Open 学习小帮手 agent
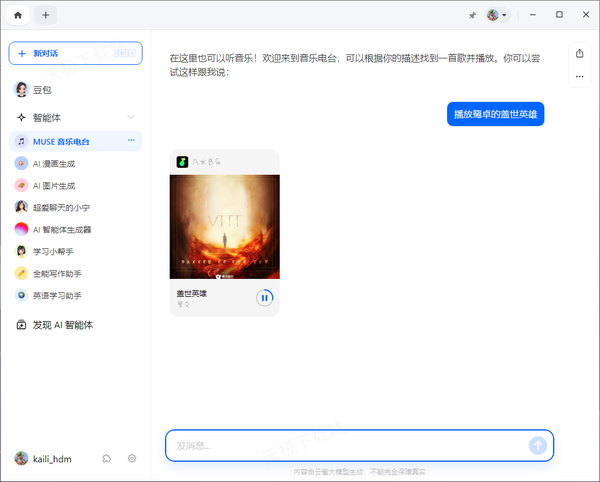Screen dimensions: 600x482 pos(75,251)
